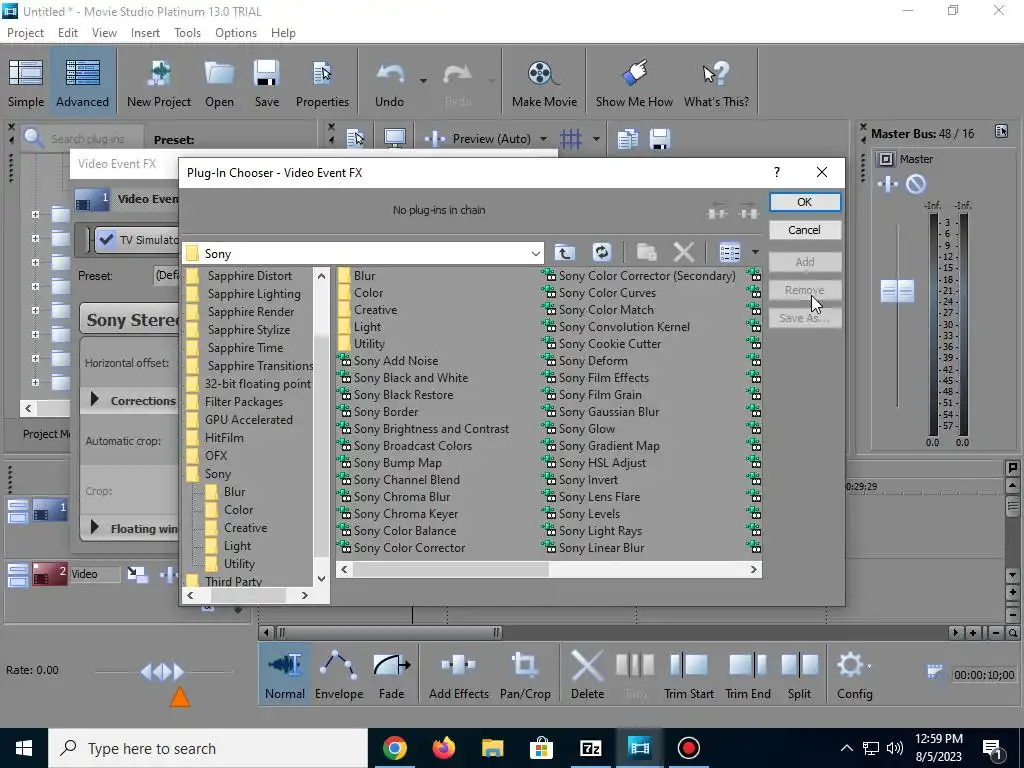Copy snapshot to clipboard icon
The height and width of the screenshot is (768, 1024).
coord(628,138)
